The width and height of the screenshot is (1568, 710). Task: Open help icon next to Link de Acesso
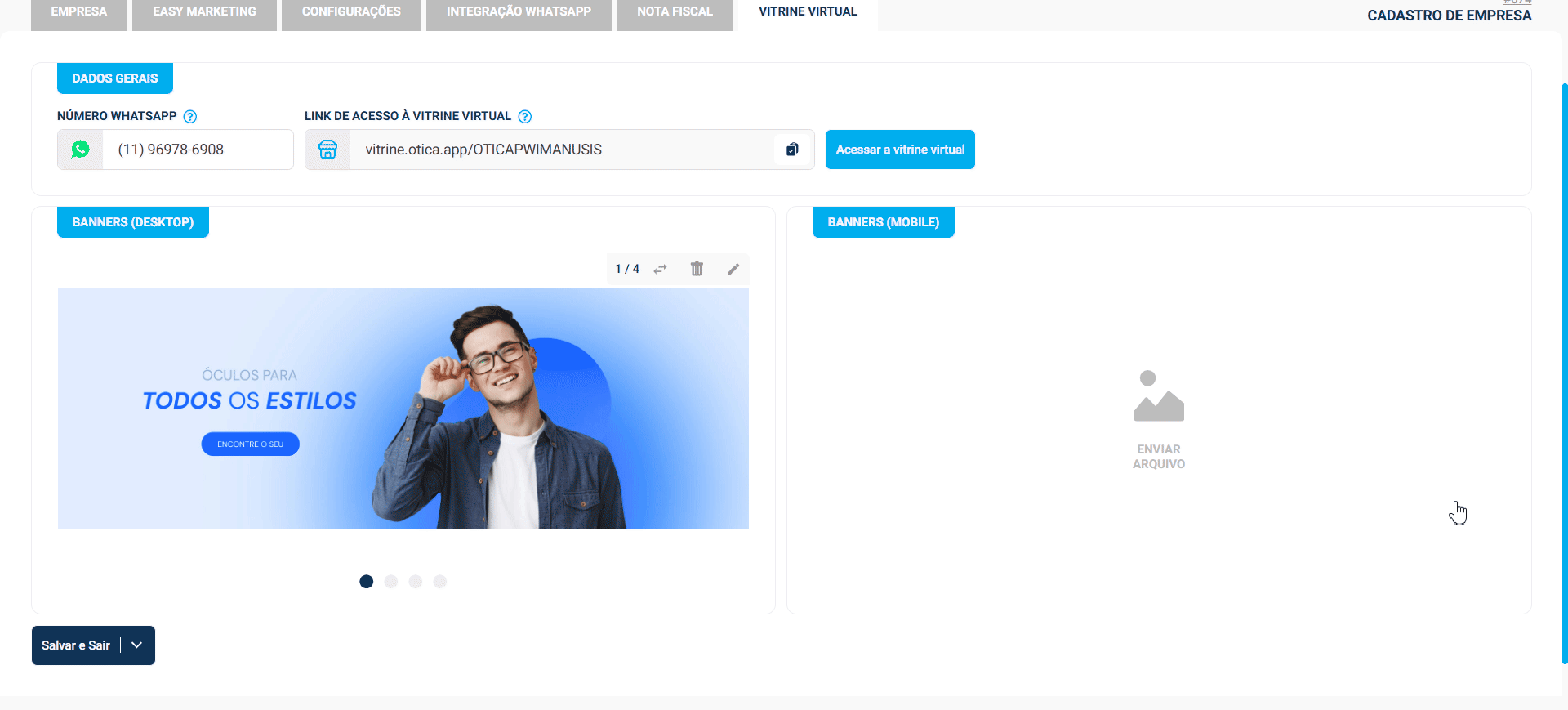coord(525,117)
